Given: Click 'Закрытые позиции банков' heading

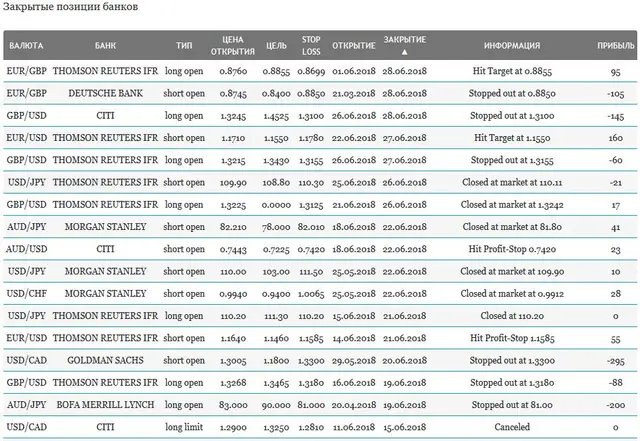Looking at the screenshot, I should 70,7.
